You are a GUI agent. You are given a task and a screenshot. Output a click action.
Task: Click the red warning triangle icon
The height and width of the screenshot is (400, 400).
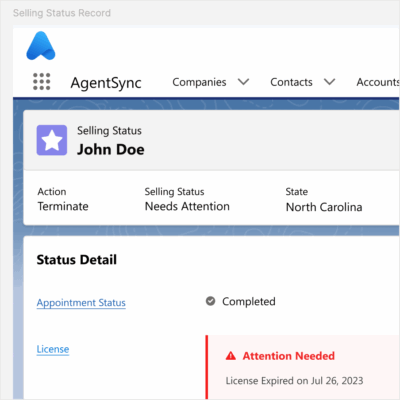231,356
